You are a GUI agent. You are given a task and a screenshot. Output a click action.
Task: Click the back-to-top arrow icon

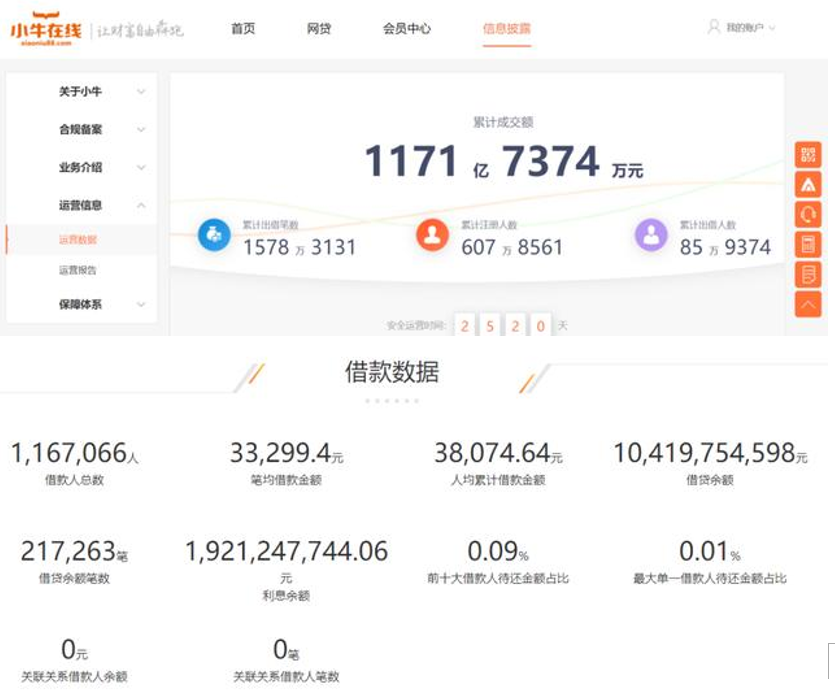(x=808, y=304)
